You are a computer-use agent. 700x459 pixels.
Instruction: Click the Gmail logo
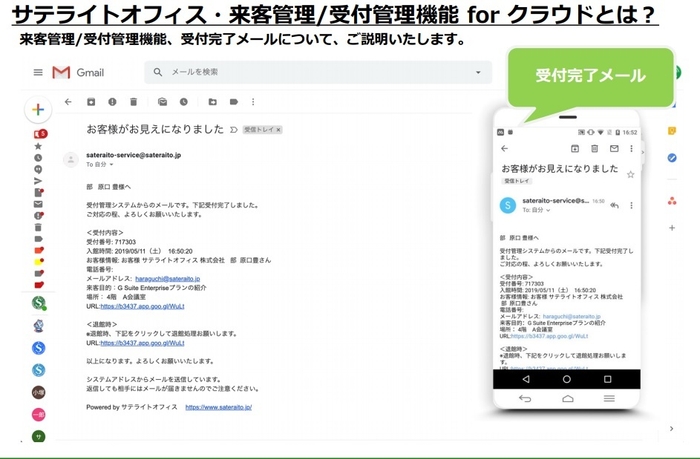click(x=78, y=72)
